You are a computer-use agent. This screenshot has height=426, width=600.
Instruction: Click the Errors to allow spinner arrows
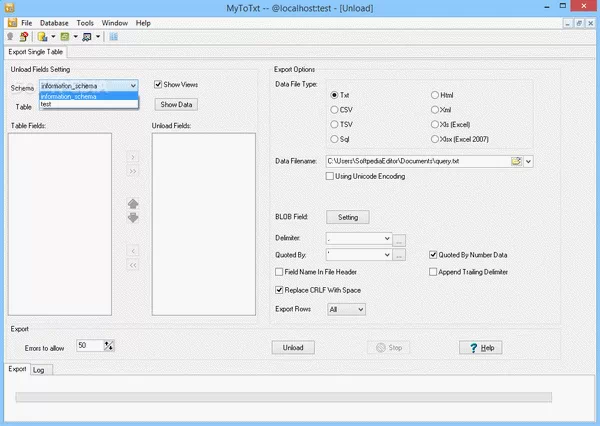pyautogui.click(x=110, y=345)
